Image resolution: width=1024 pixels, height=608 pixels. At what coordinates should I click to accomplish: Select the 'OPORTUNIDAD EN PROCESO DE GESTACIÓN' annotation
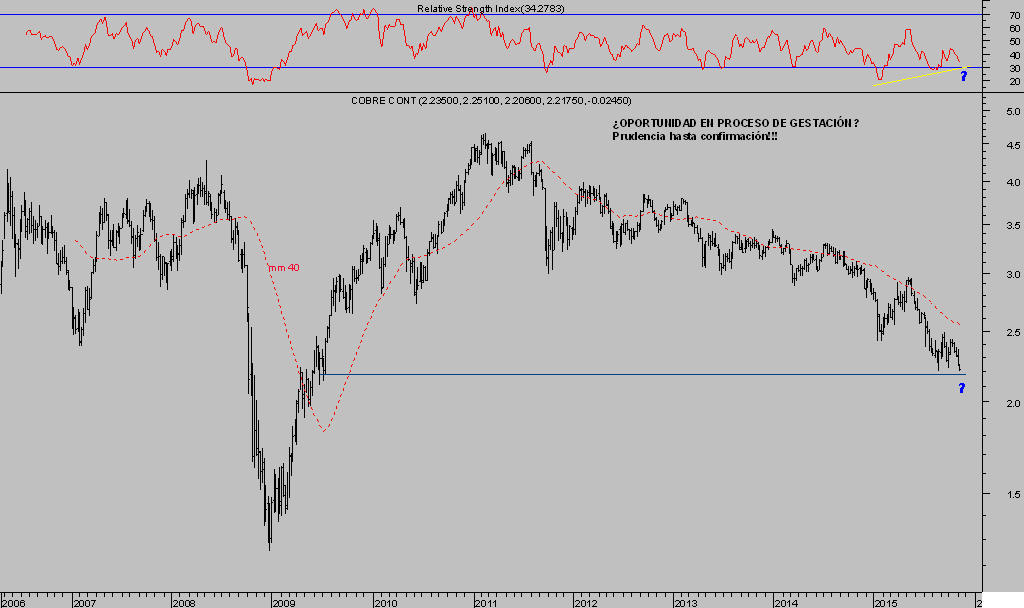(735, 123)
